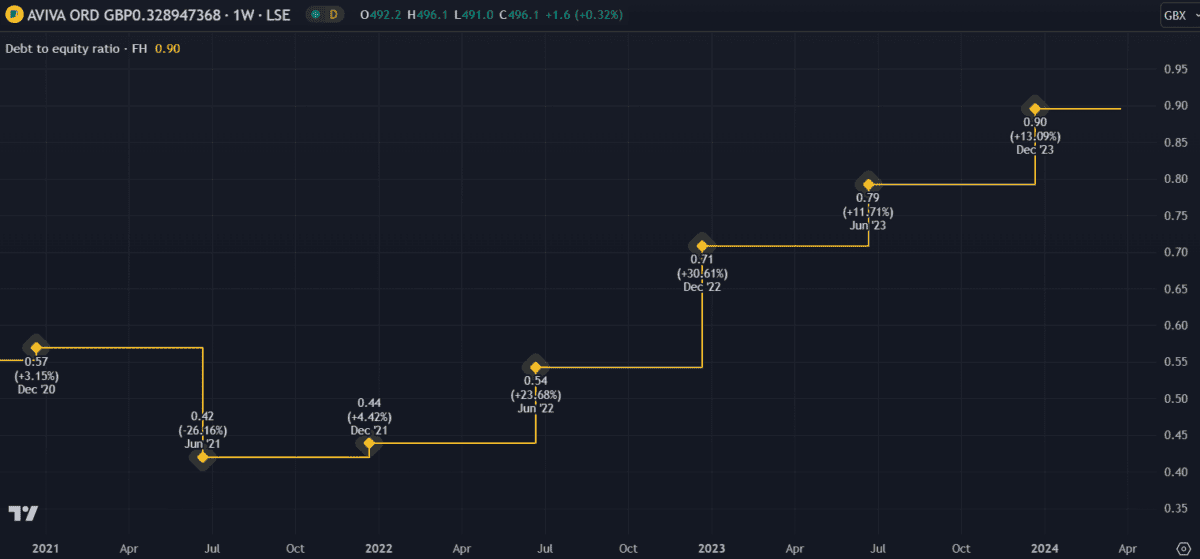Click the Jun '21 data point diamond

point(203,457)
